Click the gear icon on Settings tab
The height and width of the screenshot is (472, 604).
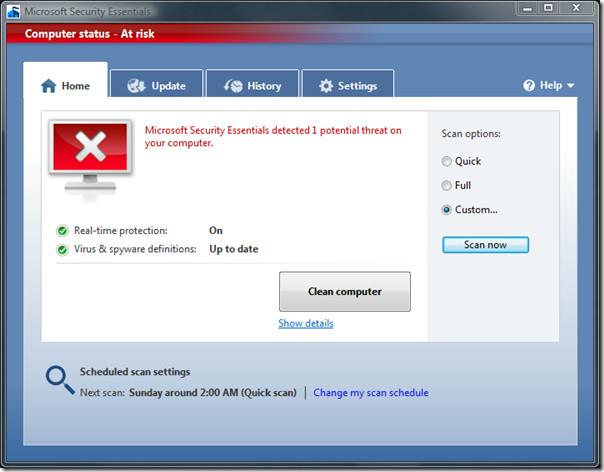point(326,86)
